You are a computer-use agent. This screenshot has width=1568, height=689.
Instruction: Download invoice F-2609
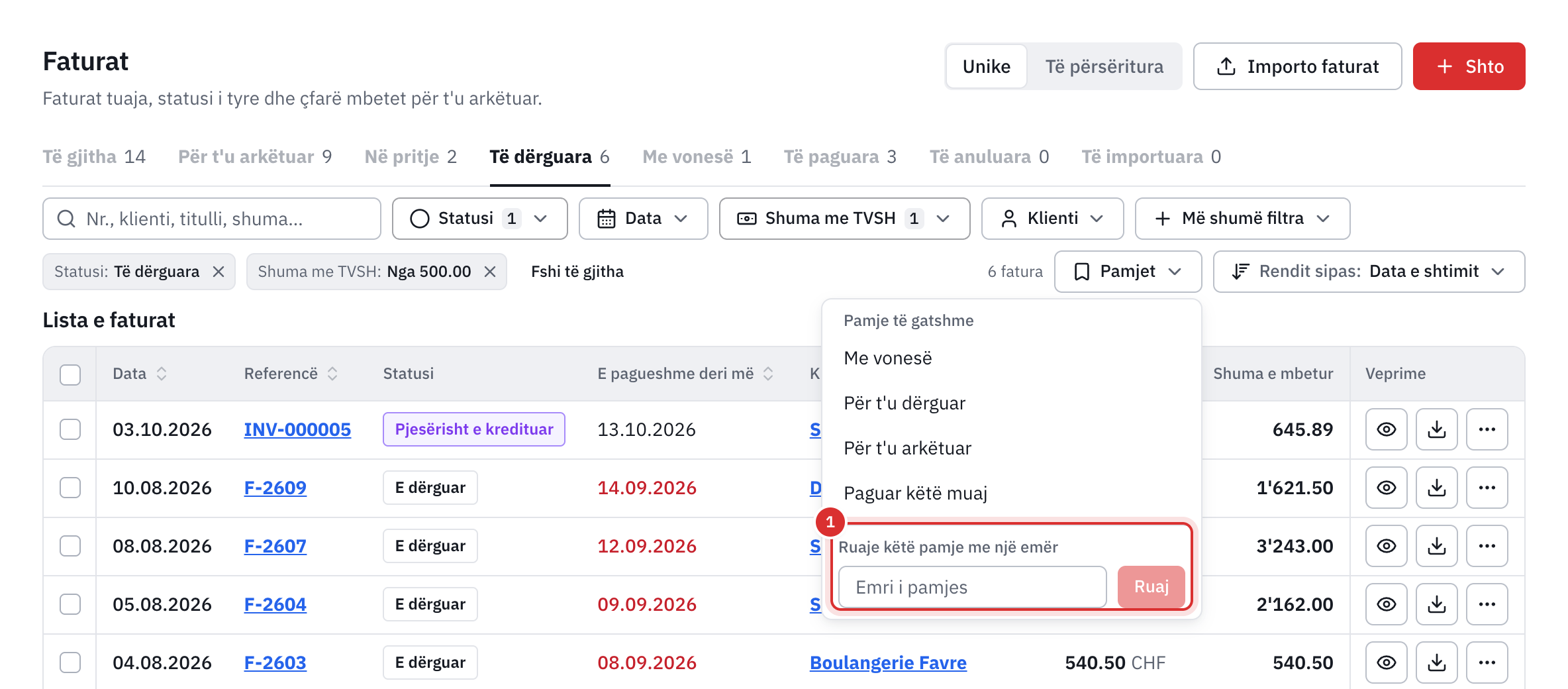pyautogui.click(x=1436, y=488)
